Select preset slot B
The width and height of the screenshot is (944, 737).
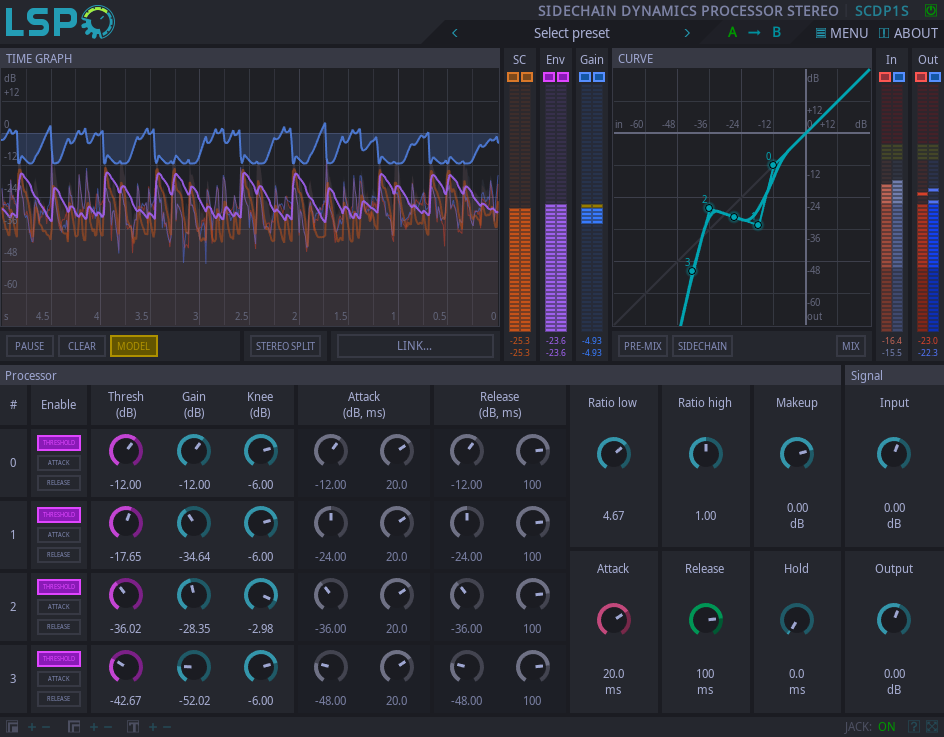pos(777,33)
